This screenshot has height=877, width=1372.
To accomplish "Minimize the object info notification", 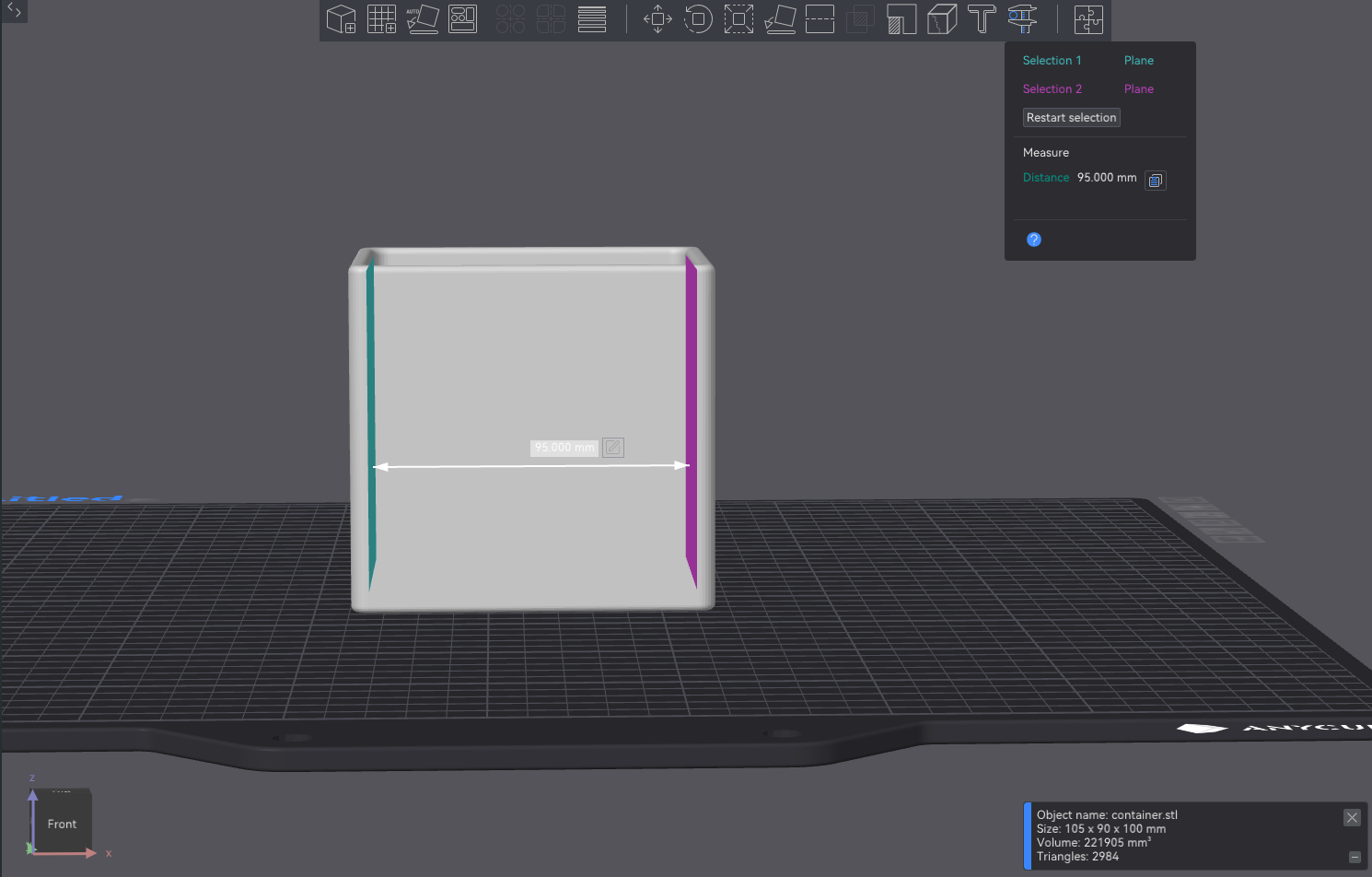I will tap(1355, 858).
